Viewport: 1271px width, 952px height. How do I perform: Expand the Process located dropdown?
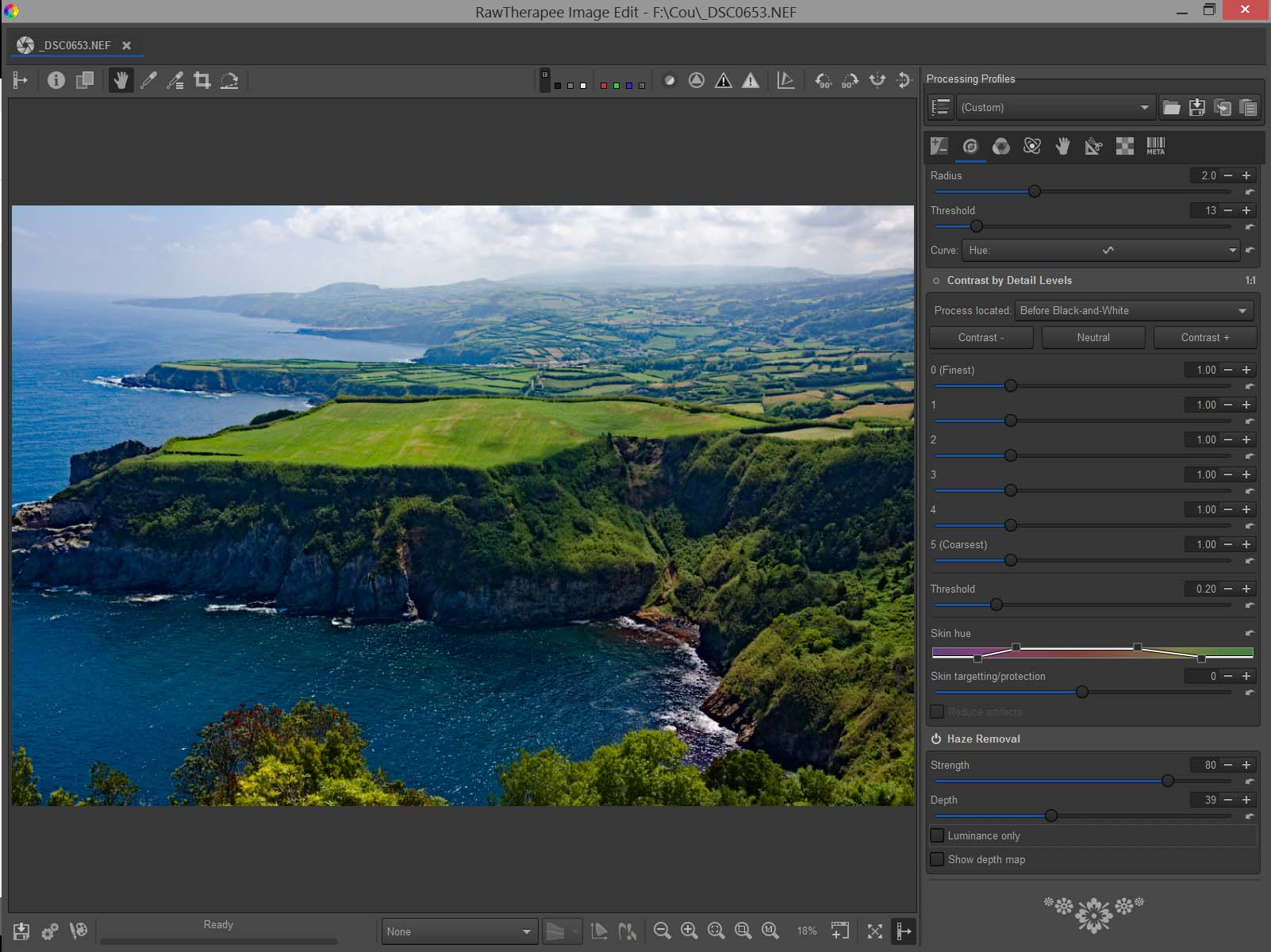pos(1134,310)
